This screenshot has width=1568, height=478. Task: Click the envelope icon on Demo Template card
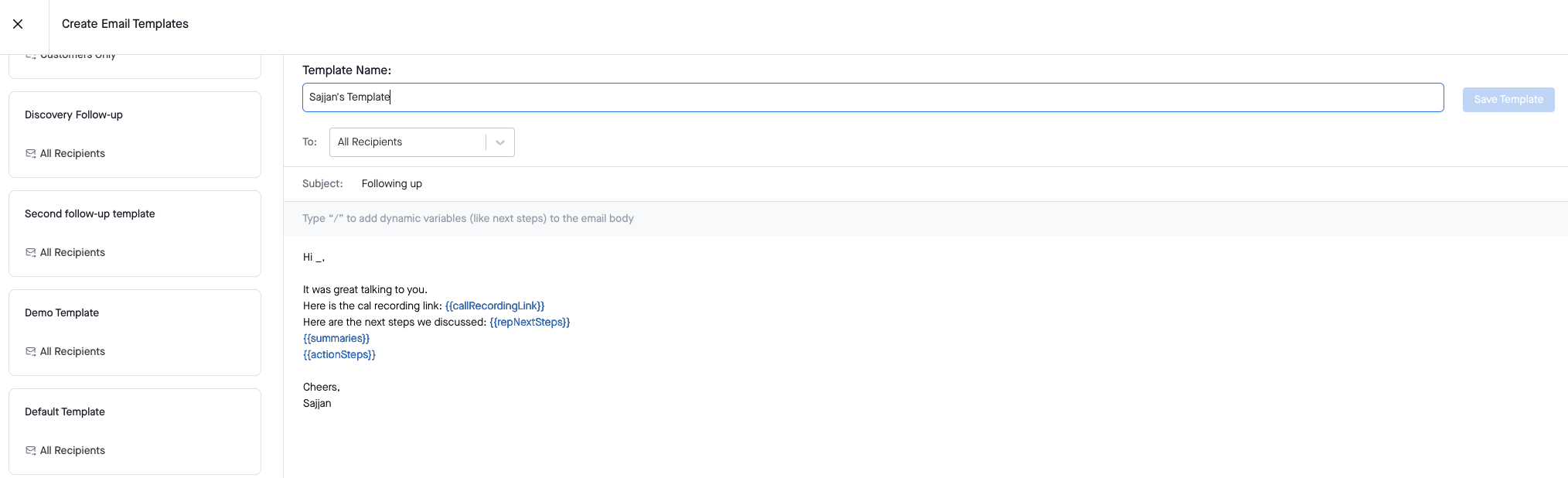pyautogui.click(x=30, y=350)
